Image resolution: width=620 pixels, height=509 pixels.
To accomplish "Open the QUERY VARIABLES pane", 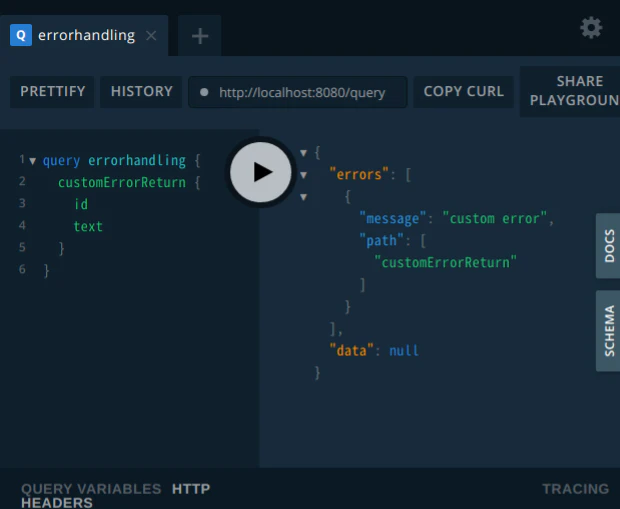I will (91, 489).
